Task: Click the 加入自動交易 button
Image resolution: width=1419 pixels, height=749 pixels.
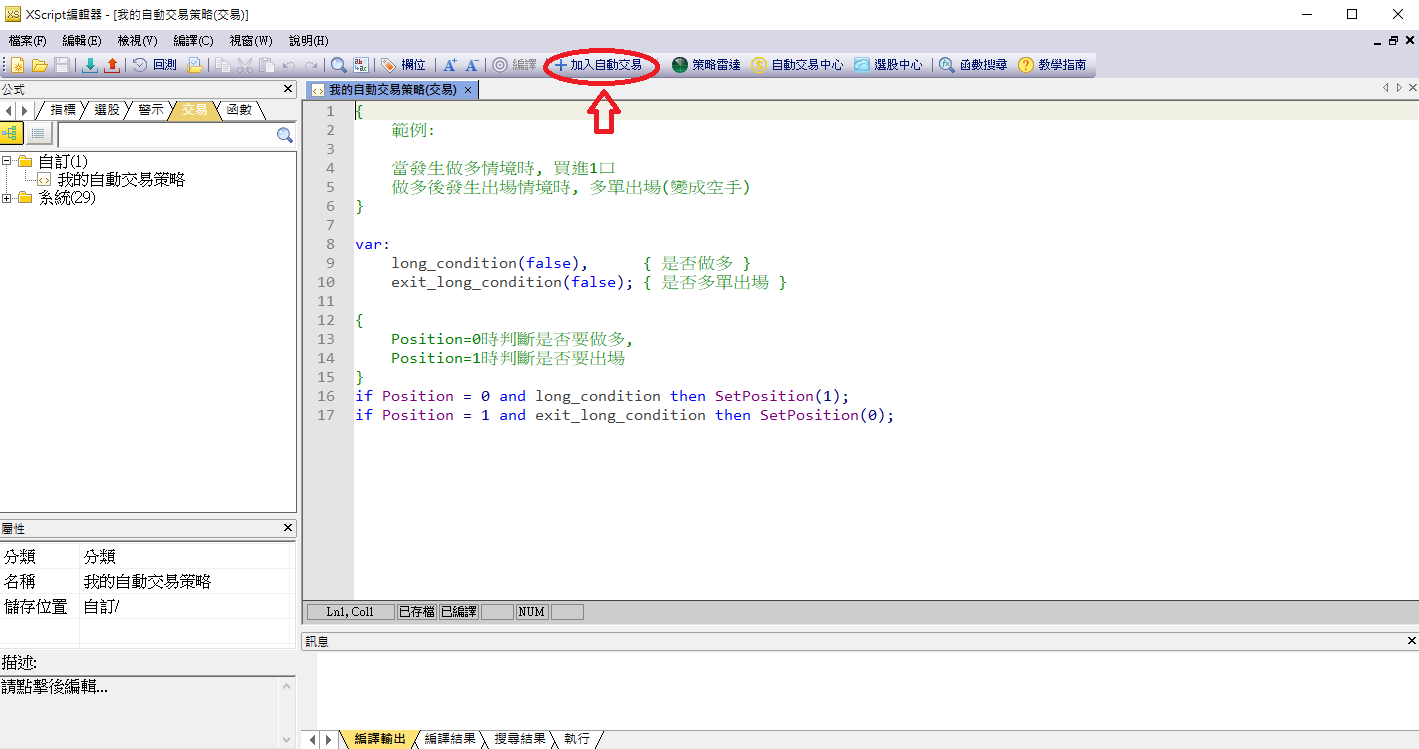Action: click(600, 65)
